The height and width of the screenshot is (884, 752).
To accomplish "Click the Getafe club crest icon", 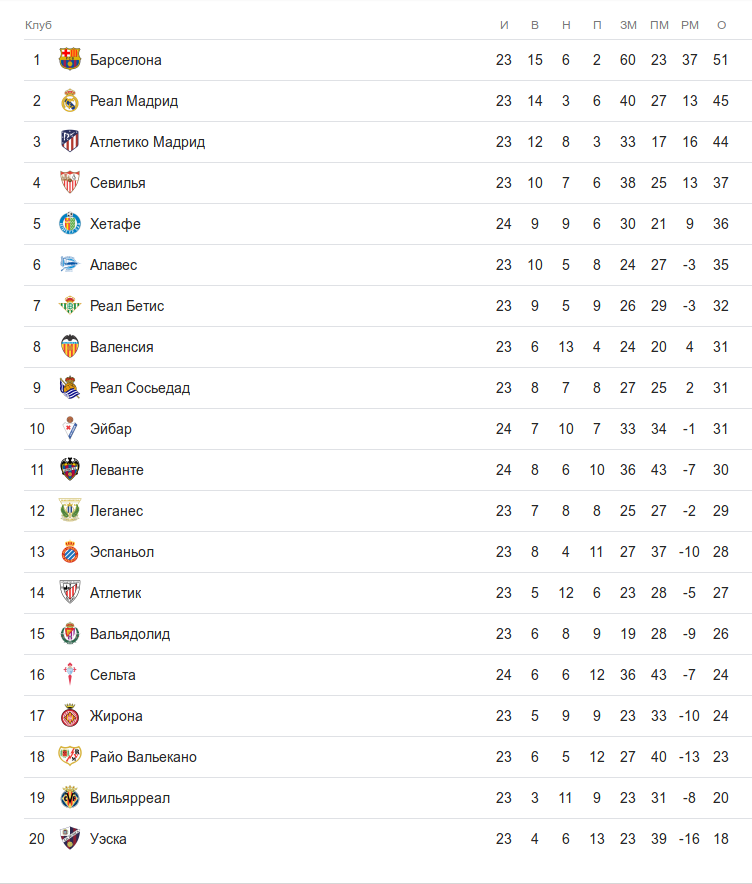I will click(69, 224).
